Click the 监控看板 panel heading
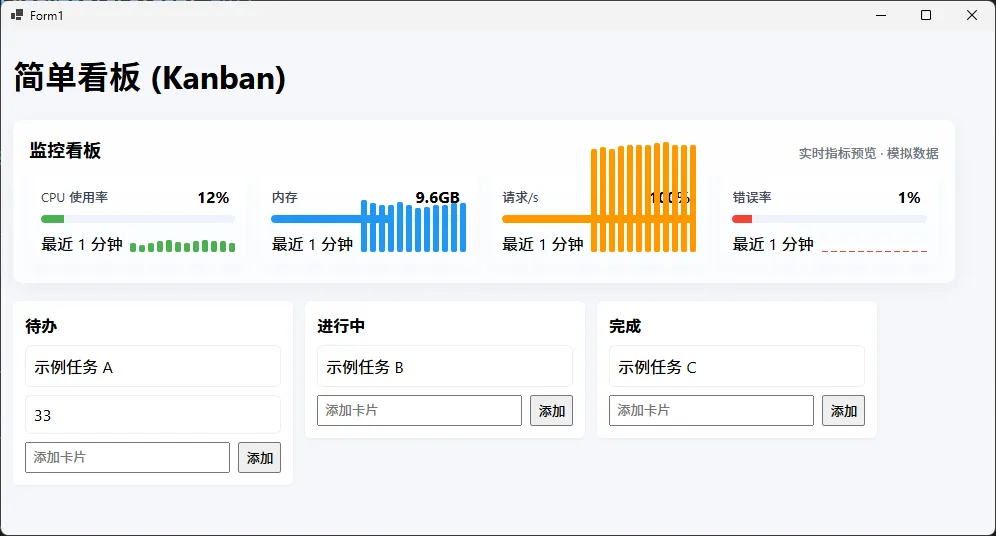Screen dimensions: 996x536 65,151
